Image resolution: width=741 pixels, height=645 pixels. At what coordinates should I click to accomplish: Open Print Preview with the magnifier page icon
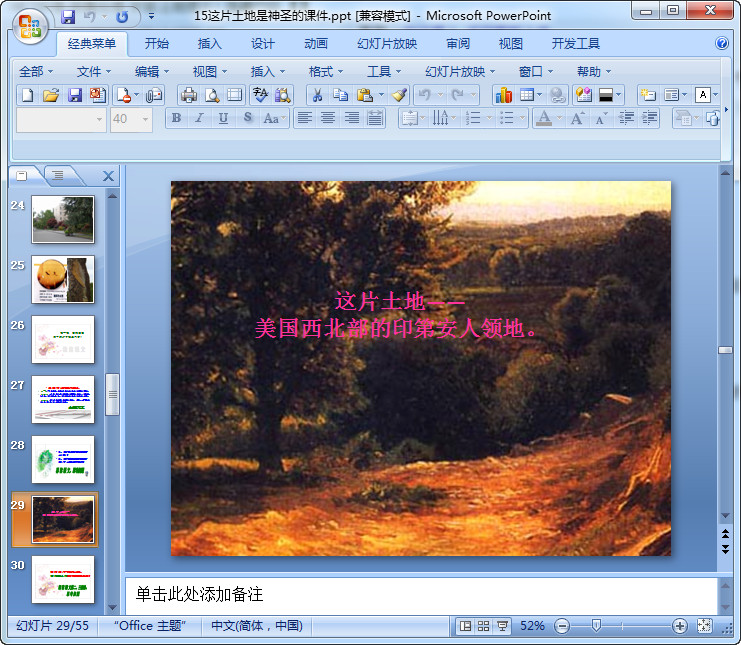[x=212, y=95]
